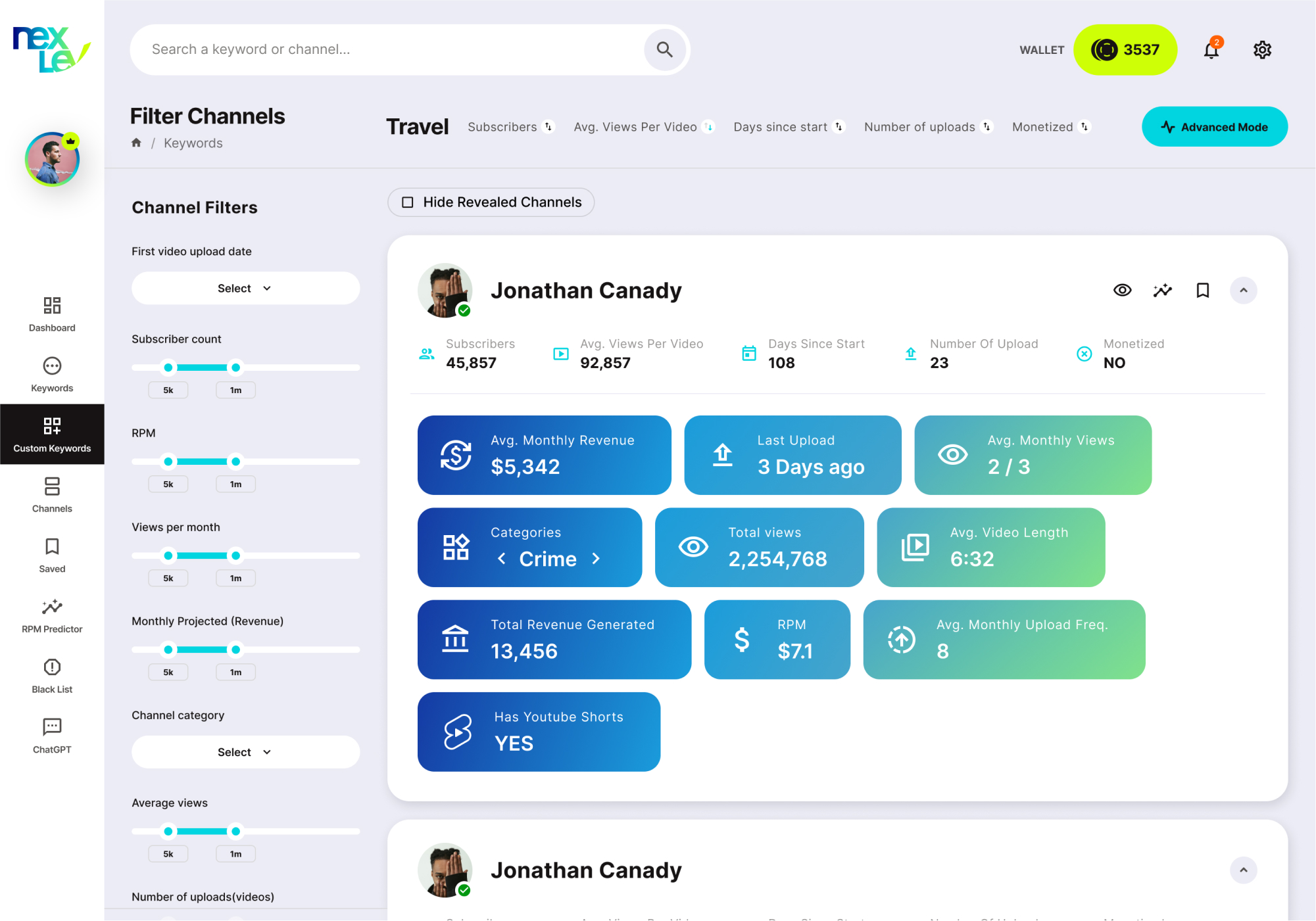Check Hide Revealed Channels box

[x=408, y=202]
